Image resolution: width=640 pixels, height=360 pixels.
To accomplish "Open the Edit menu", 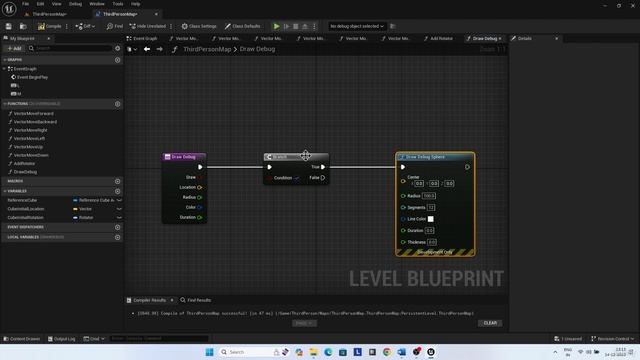I will (x=40, y=4).
